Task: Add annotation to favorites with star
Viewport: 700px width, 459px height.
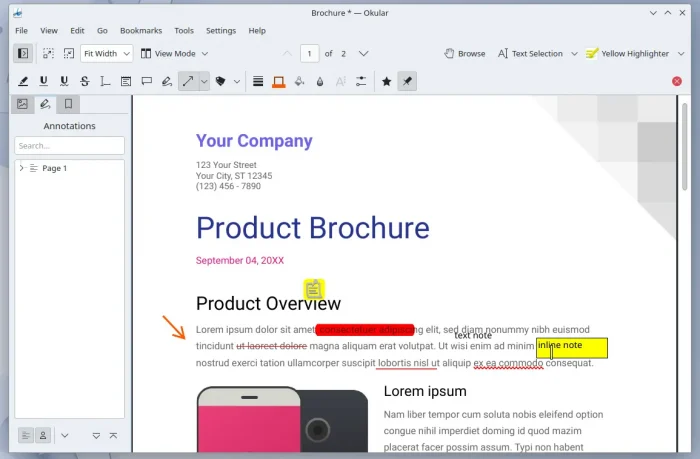Action: pos(386,81)
